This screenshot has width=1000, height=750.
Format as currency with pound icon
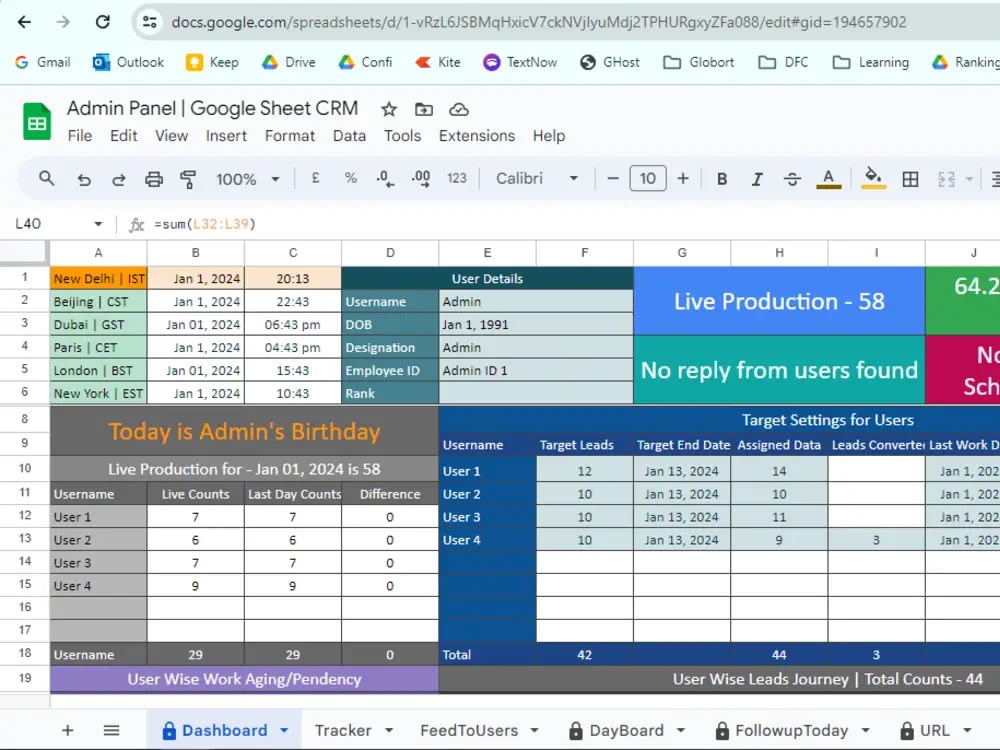[315, 179]
